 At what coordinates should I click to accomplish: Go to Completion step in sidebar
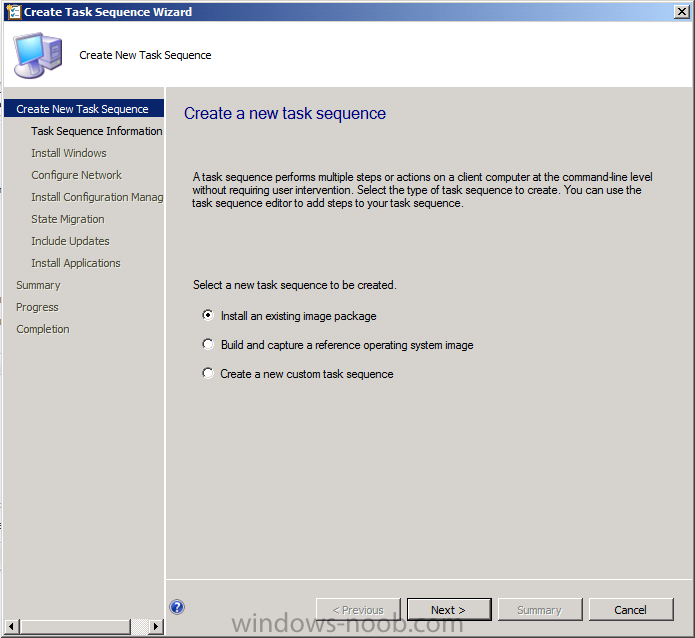[x=43, y=329]
